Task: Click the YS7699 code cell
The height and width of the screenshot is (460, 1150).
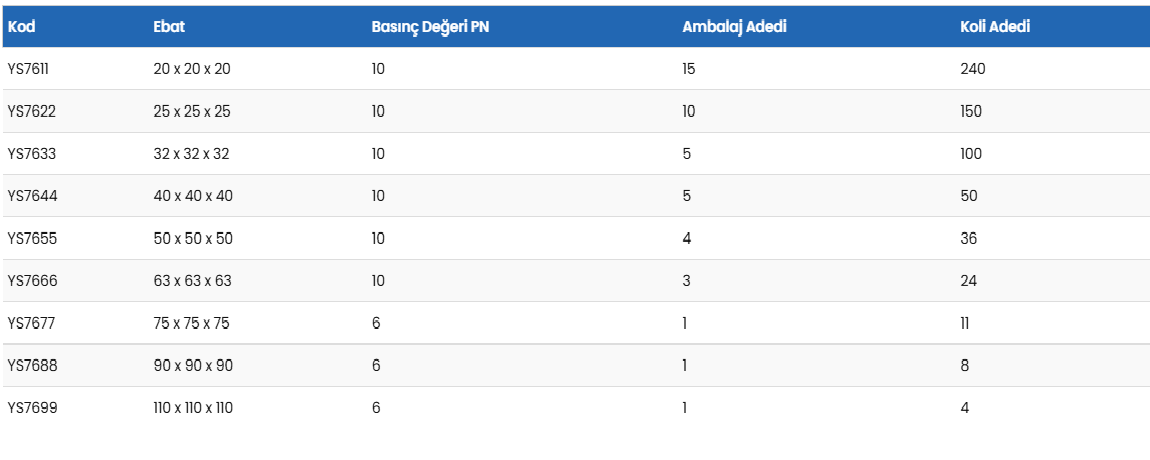Action: 32,408
